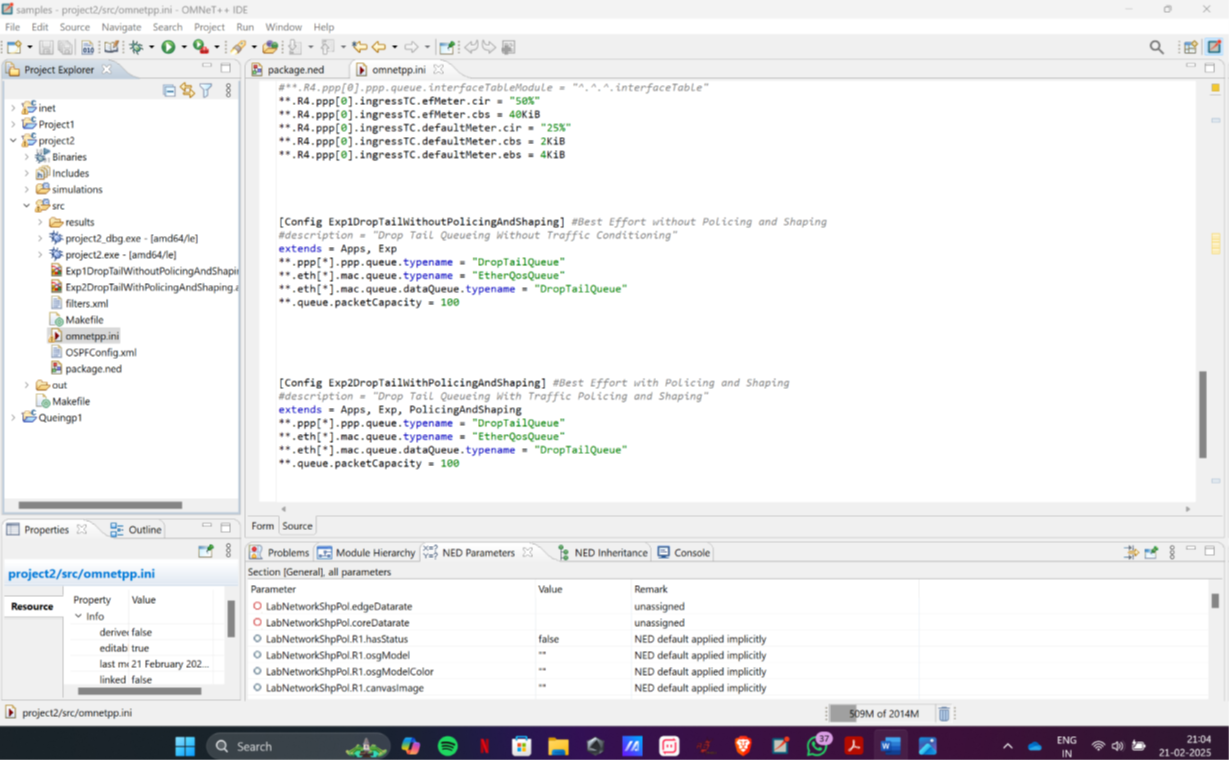This screenshot has width=1229, height=760.
Task: Click the Windows Start button
Action: 185,746
